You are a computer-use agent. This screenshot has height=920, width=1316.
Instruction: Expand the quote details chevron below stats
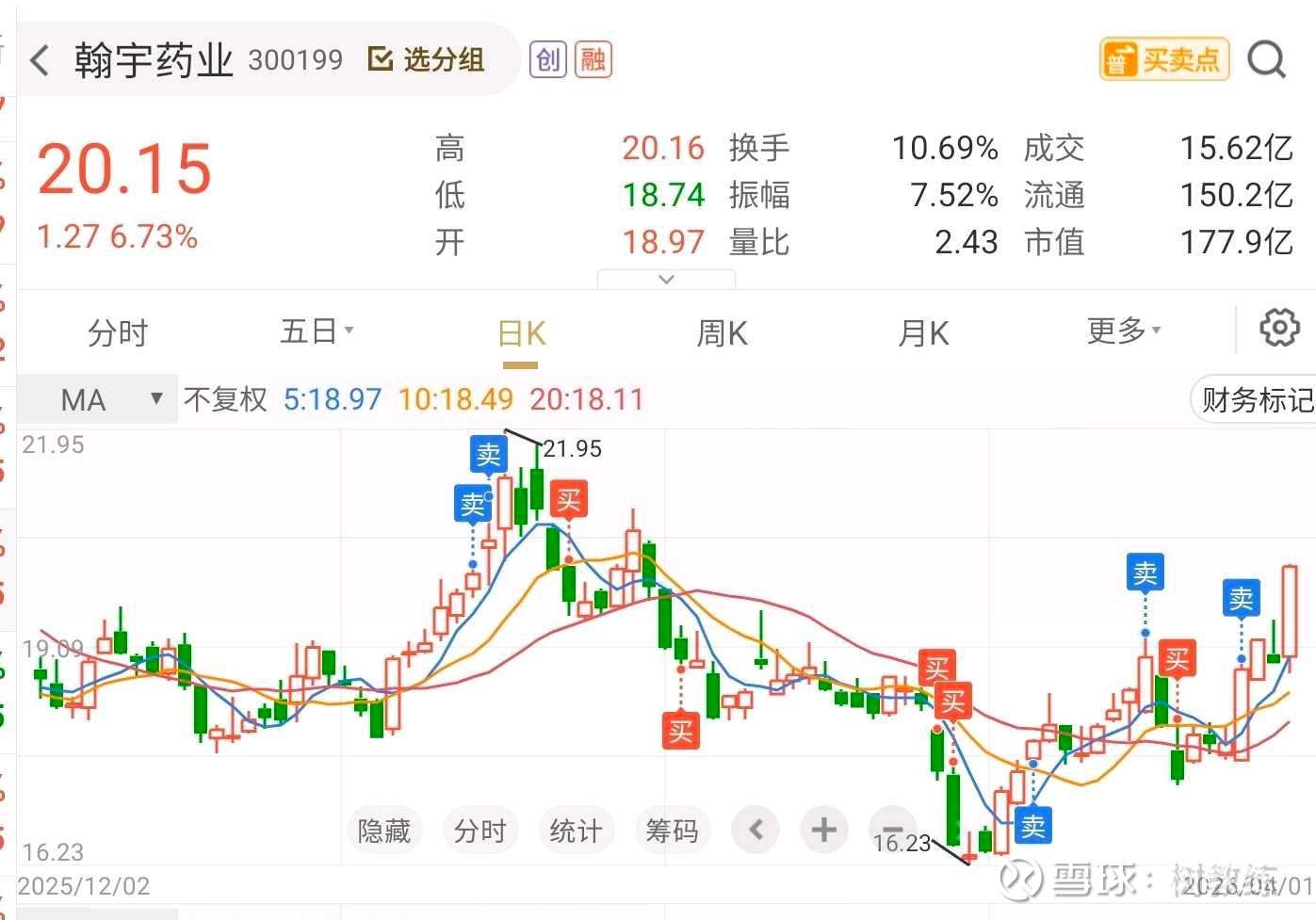(x=666, y=280)
